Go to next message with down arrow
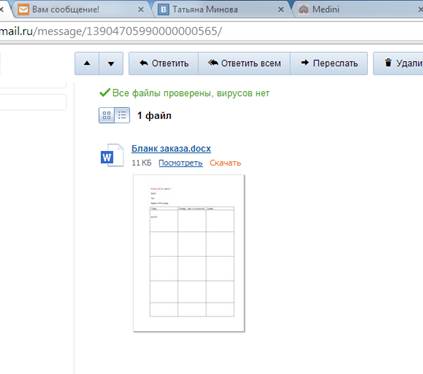423x374 pixels. [x=111, y=63]
